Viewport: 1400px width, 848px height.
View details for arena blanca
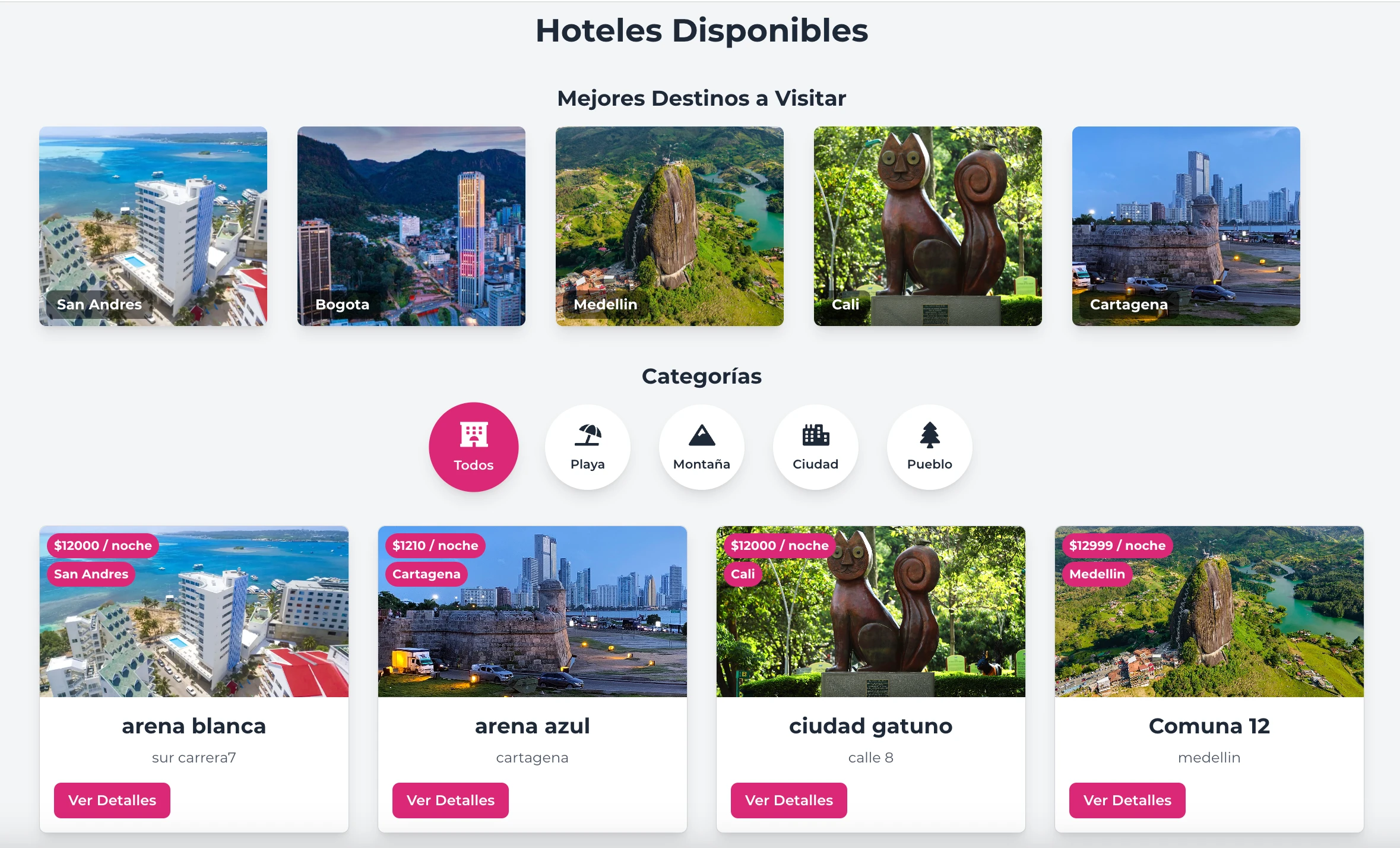coord(112,800)
